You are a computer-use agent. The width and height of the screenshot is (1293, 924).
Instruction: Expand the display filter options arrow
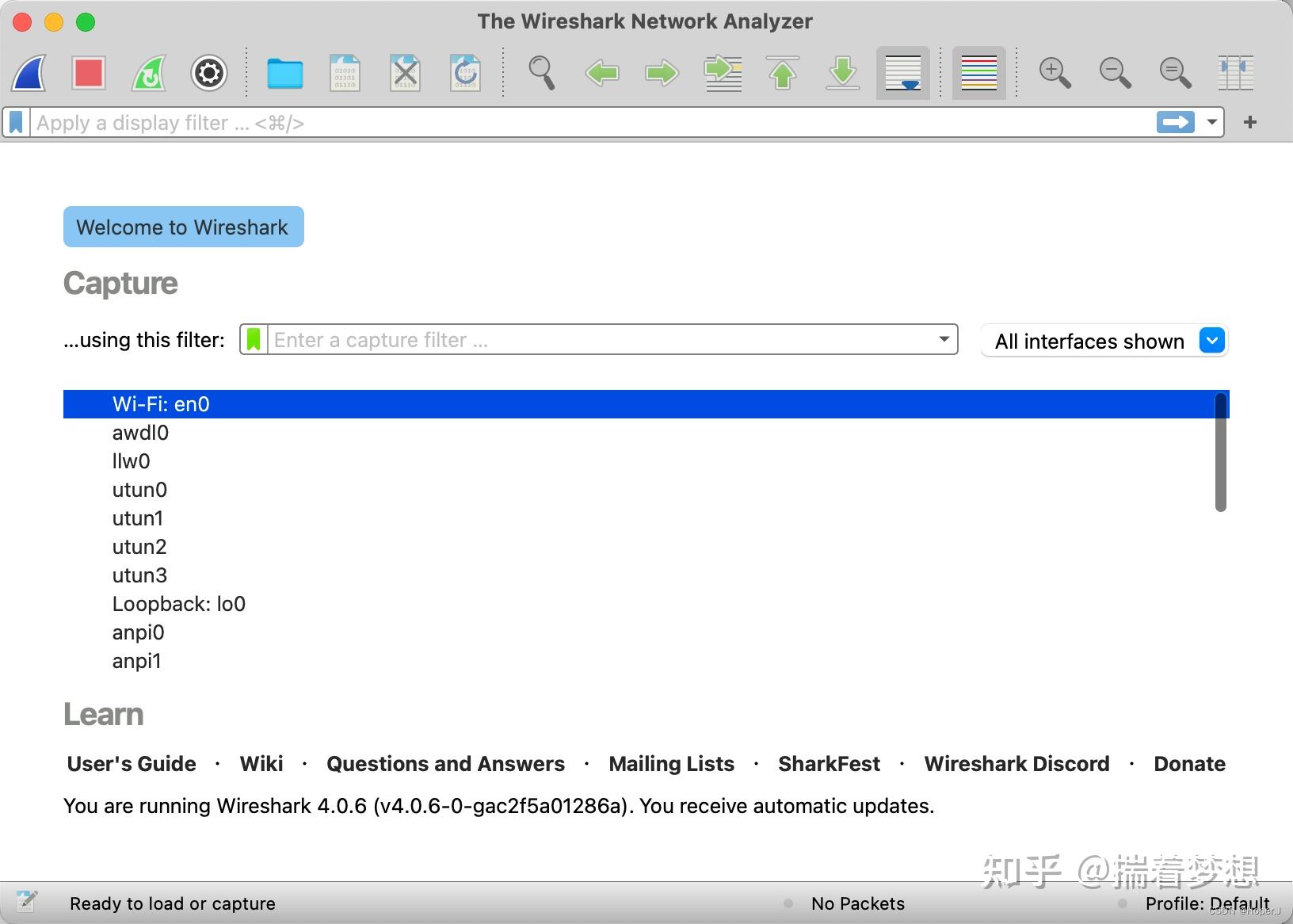click(x=1211, y=122)
